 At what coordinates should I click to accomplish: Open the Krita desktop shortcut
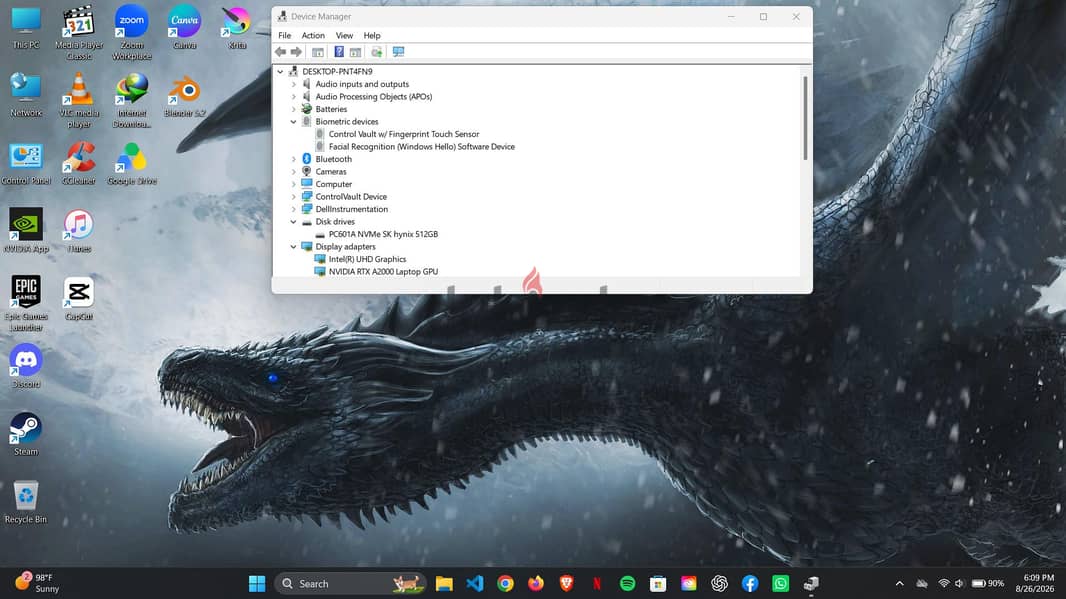pos(237,28)
